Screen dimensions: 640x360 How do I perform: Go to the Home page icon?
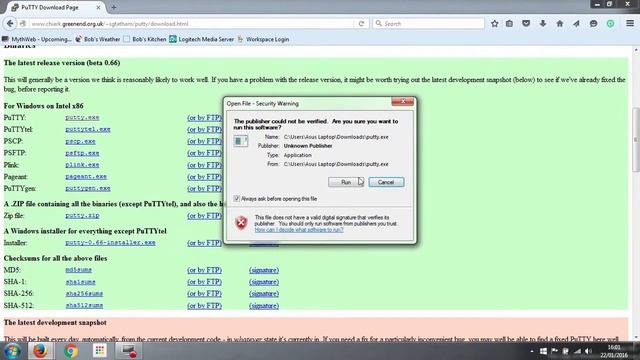(x=560, y=24)
